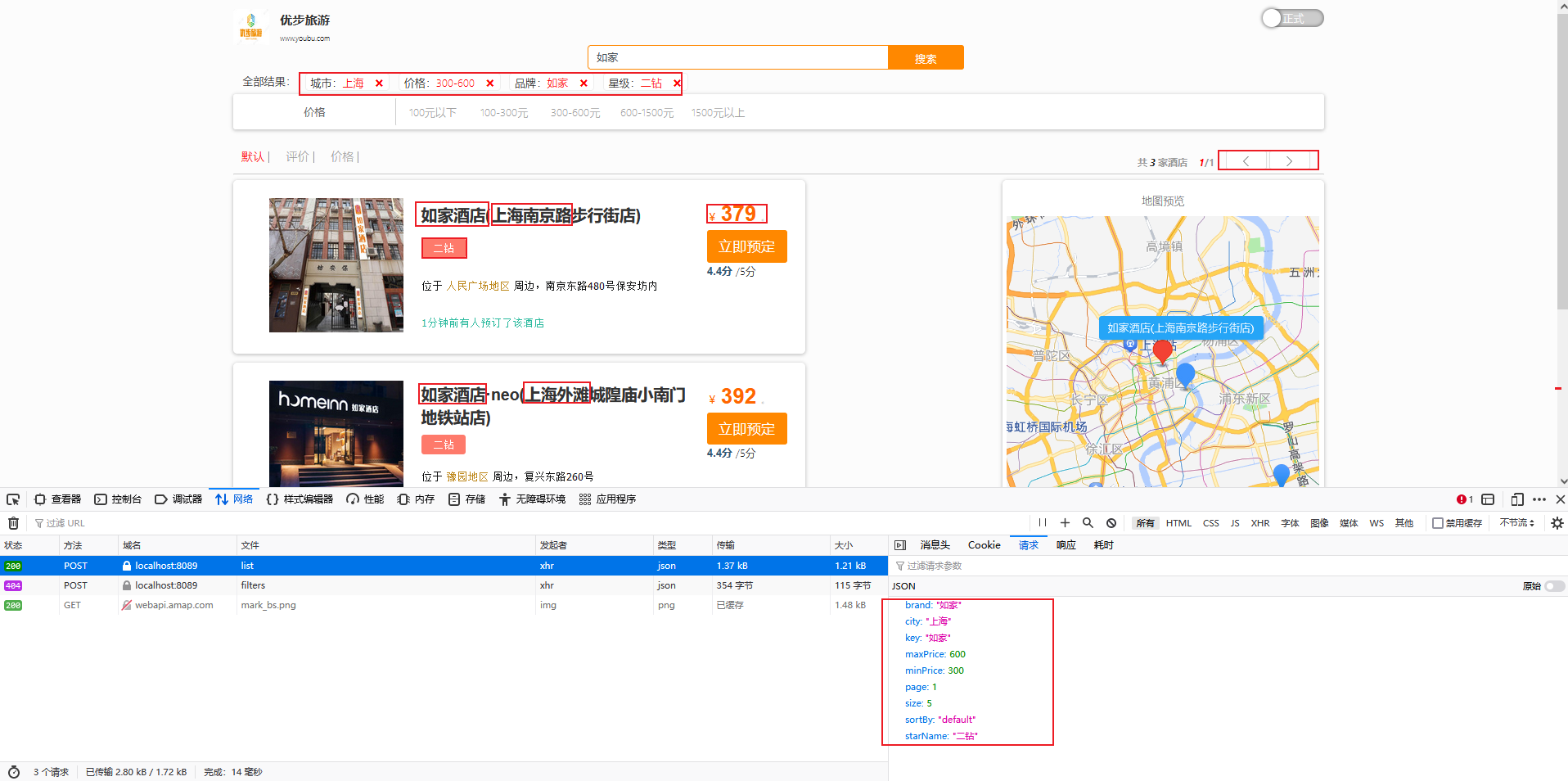
Task: Click the 1500元以上 price filter
Action: click(718, 113)
